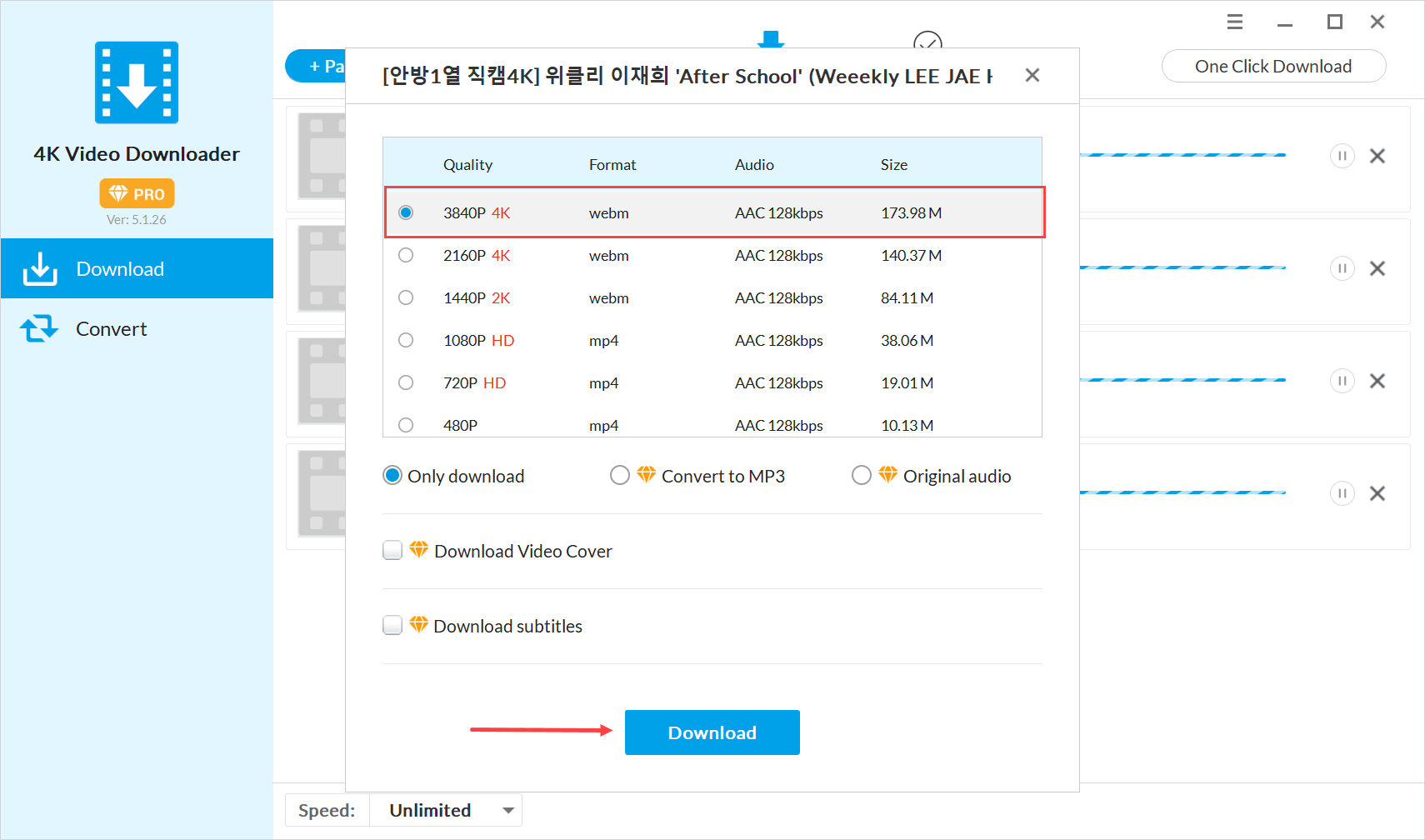
Task: Check the Download subtitles checkbox
Action: (x=392, y=625)
